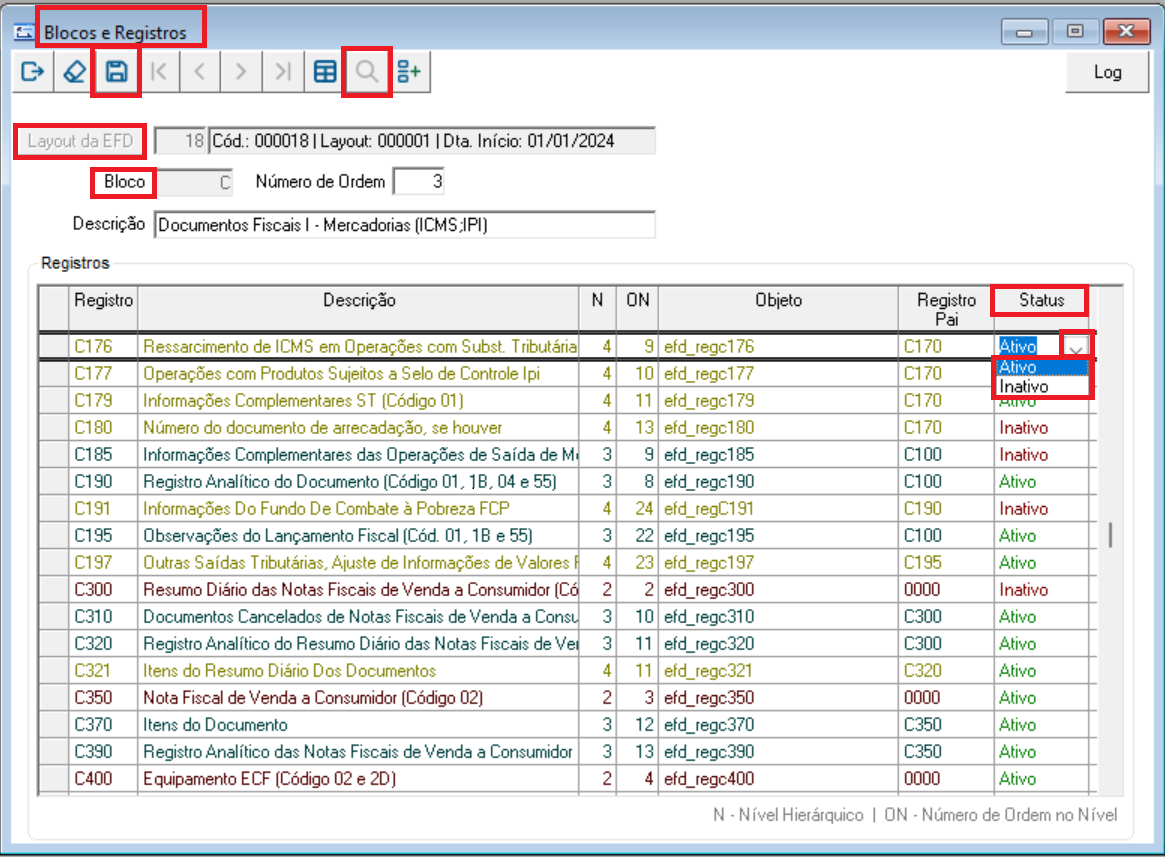Click the Inativo status of row C185
Screen dimensions: 1165x857
1041,455
